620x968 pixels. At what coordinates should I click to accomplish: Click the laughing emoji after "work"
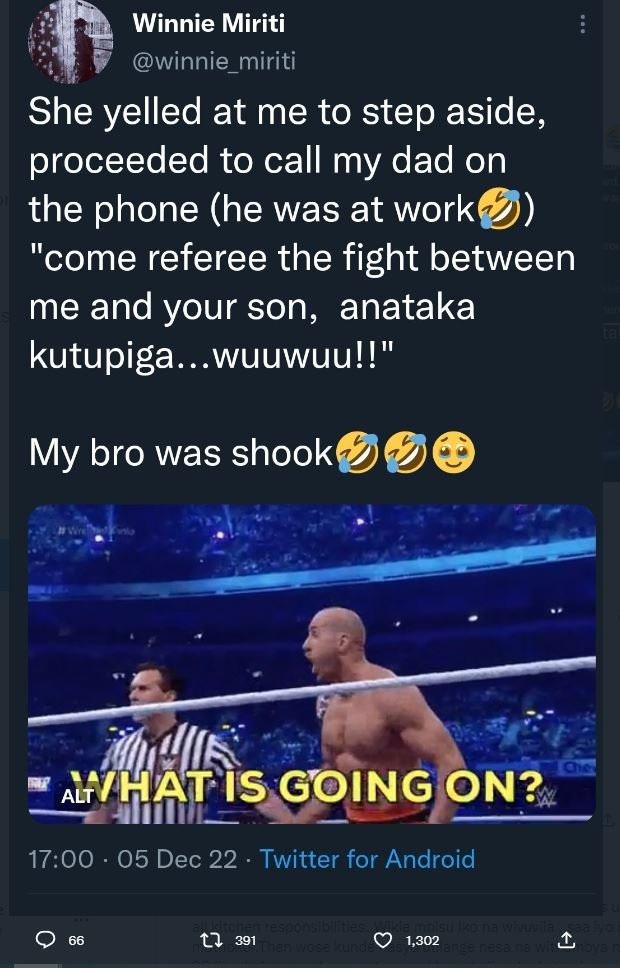[x=500, y=210]
